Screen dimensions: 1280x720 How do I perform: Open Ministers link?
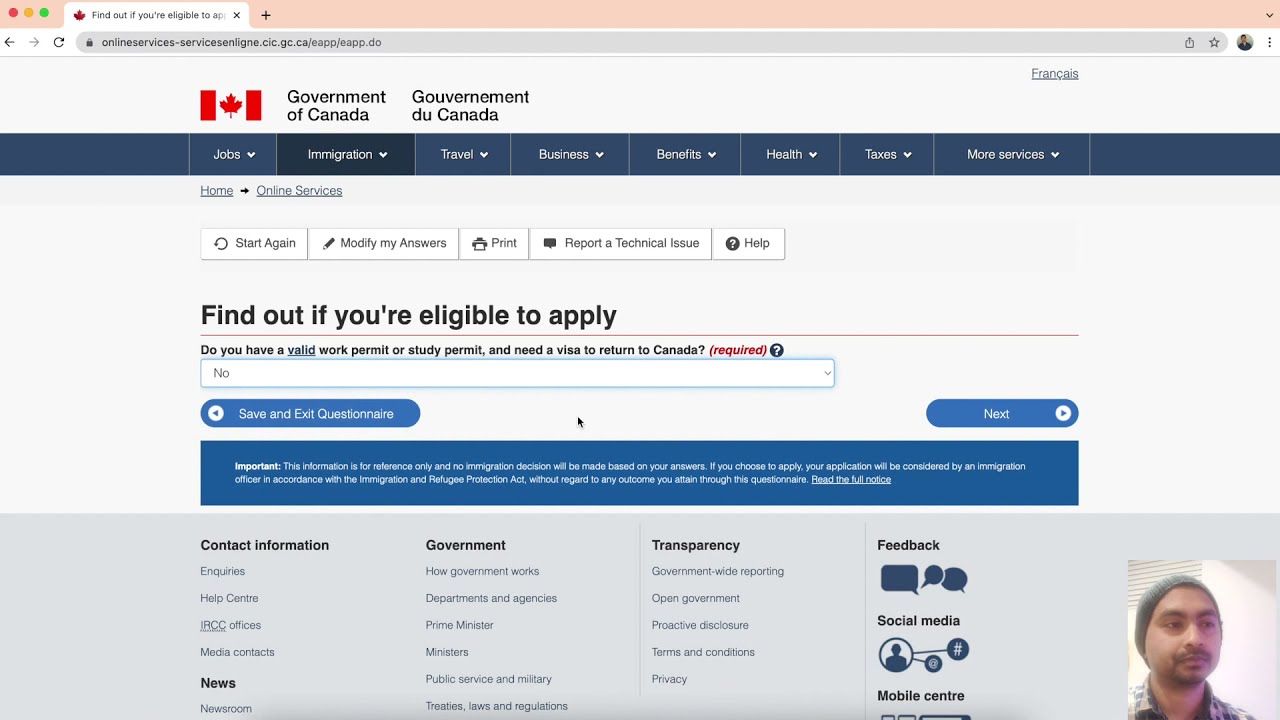pos(447,652)
